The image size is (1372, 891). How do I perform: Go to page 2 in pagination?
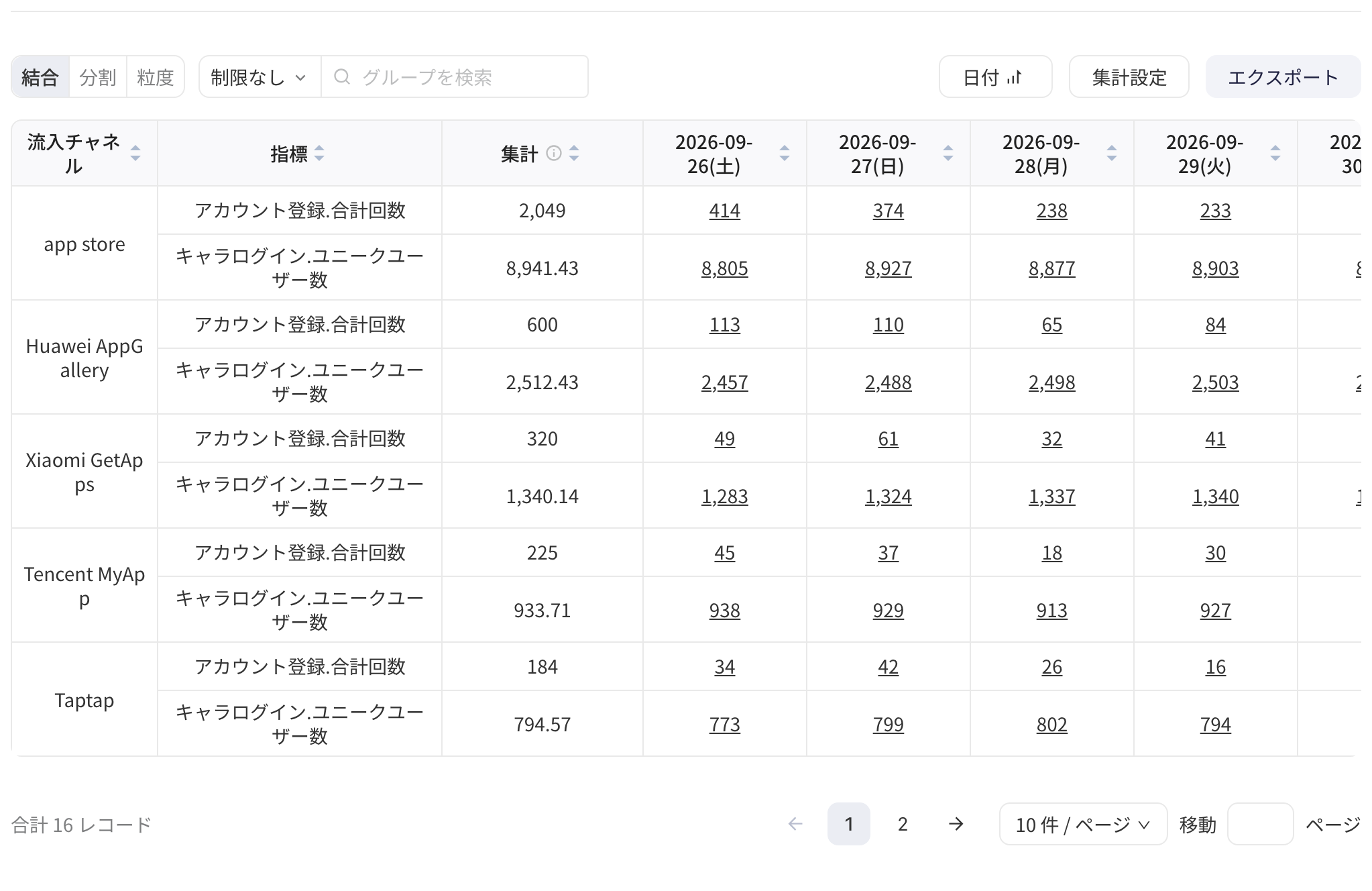903,824
